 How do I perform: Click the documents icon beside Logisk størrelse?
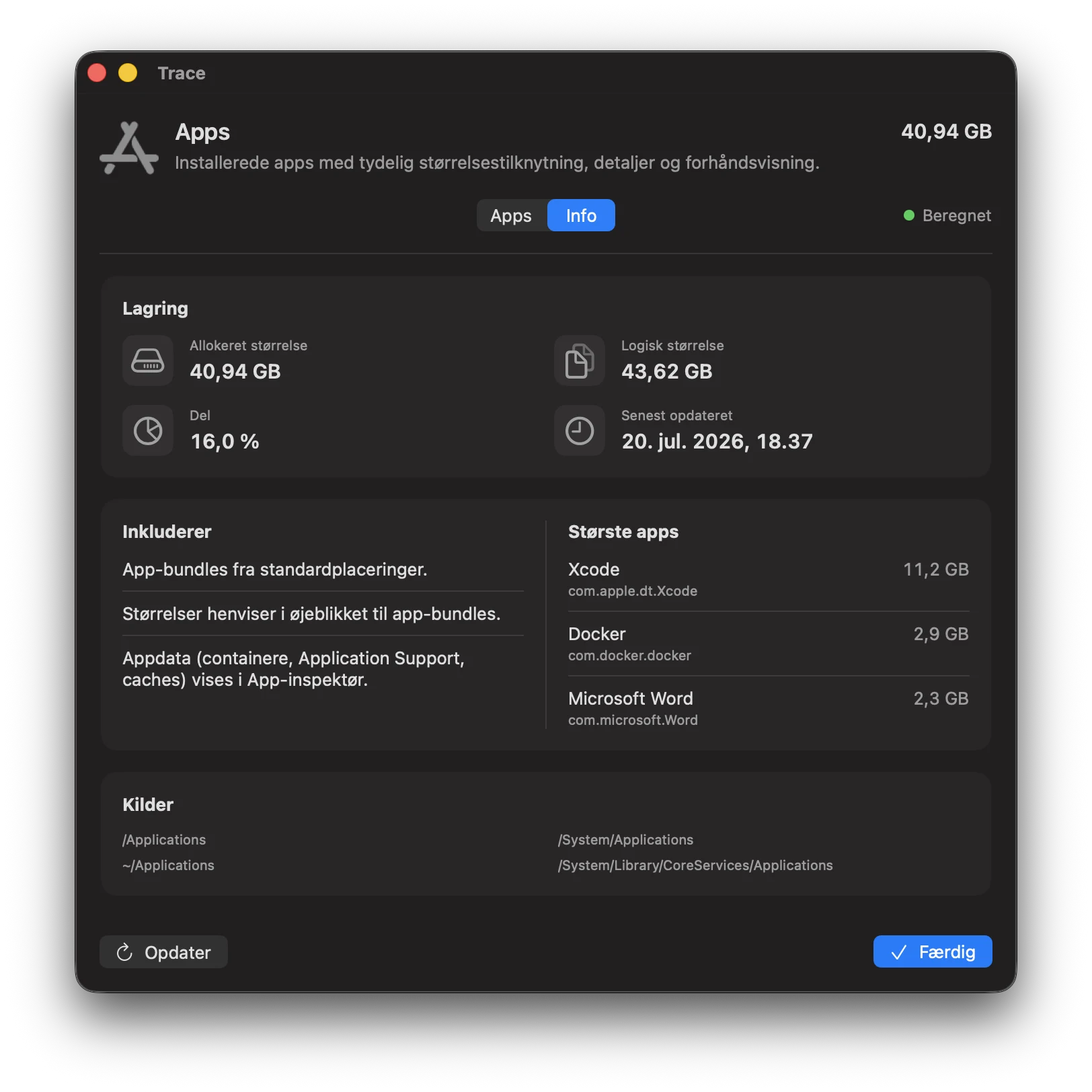pos(580,360)
